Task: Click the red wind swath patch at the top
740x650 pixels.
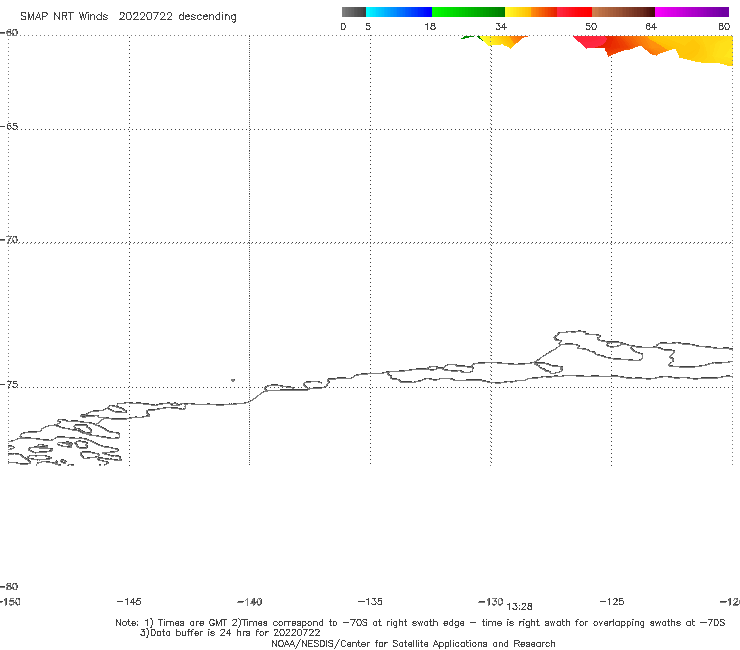Action: [590, 42]
